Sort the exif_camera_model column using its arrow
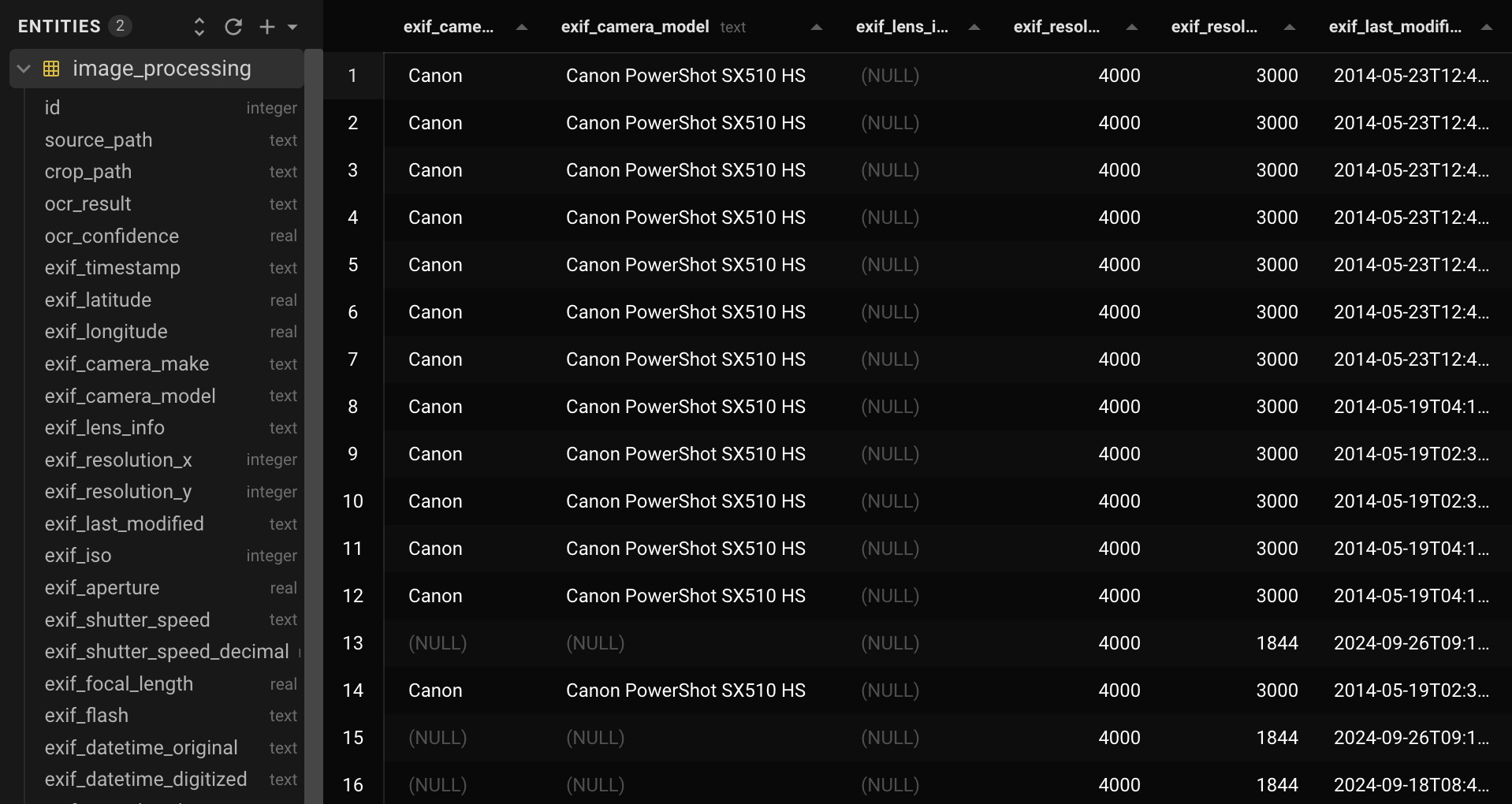 817,27
